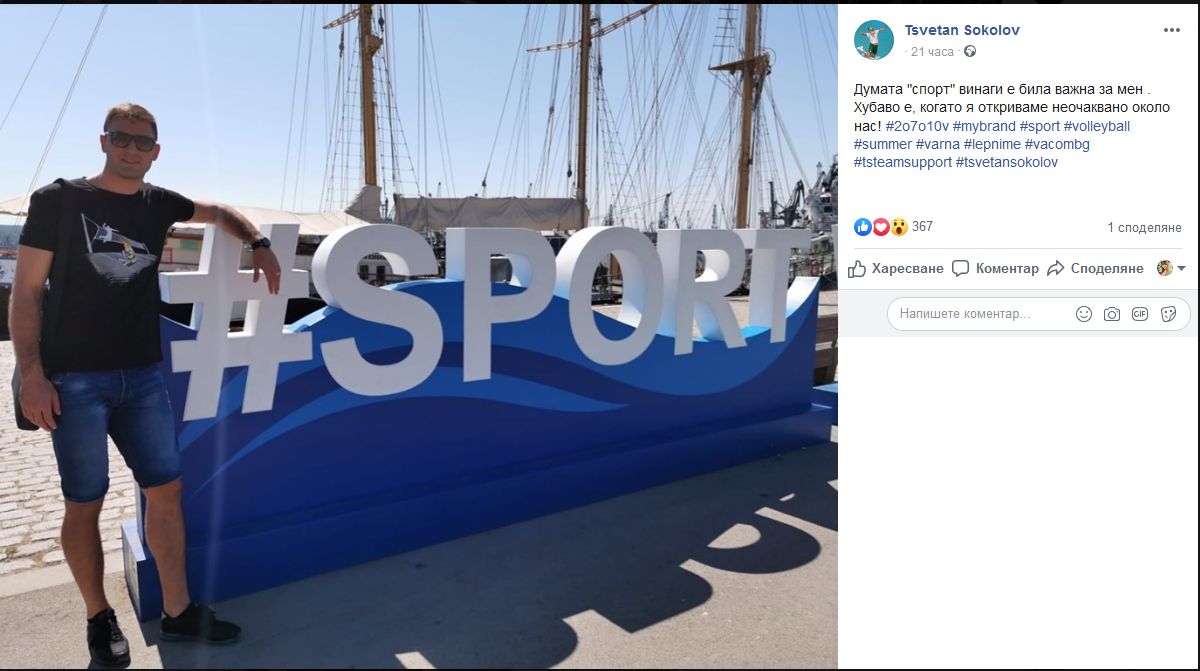Click the Wow face reaction icon

coord(899,227)
